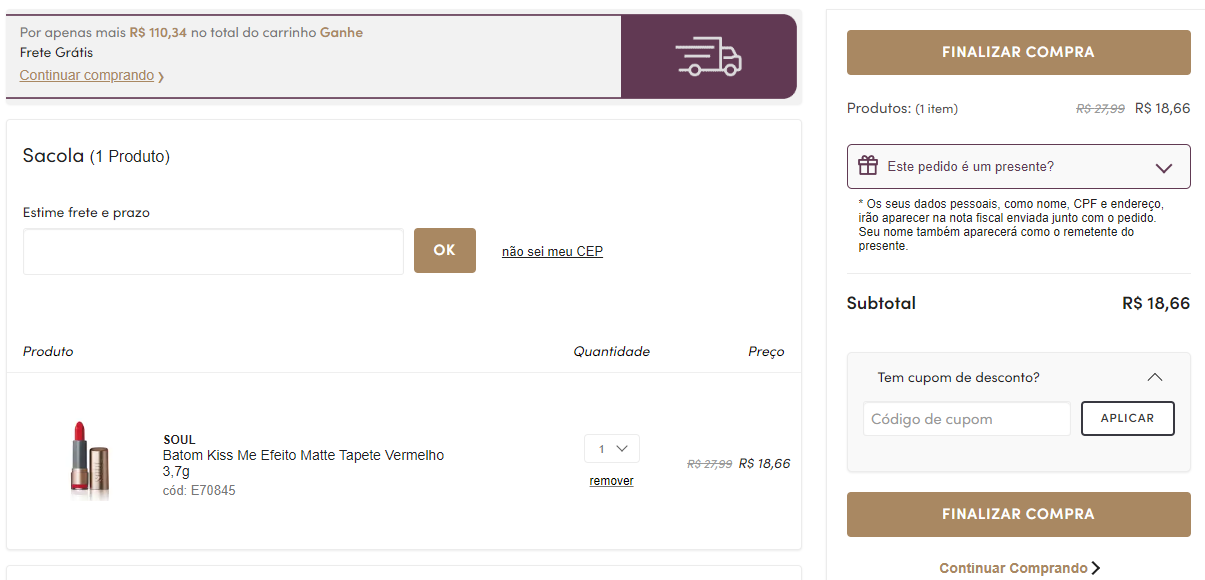Viewport: 1205px width, 580px height.
Task: Click the 'remover' link for the lipstick
Action: click(611, 481)
